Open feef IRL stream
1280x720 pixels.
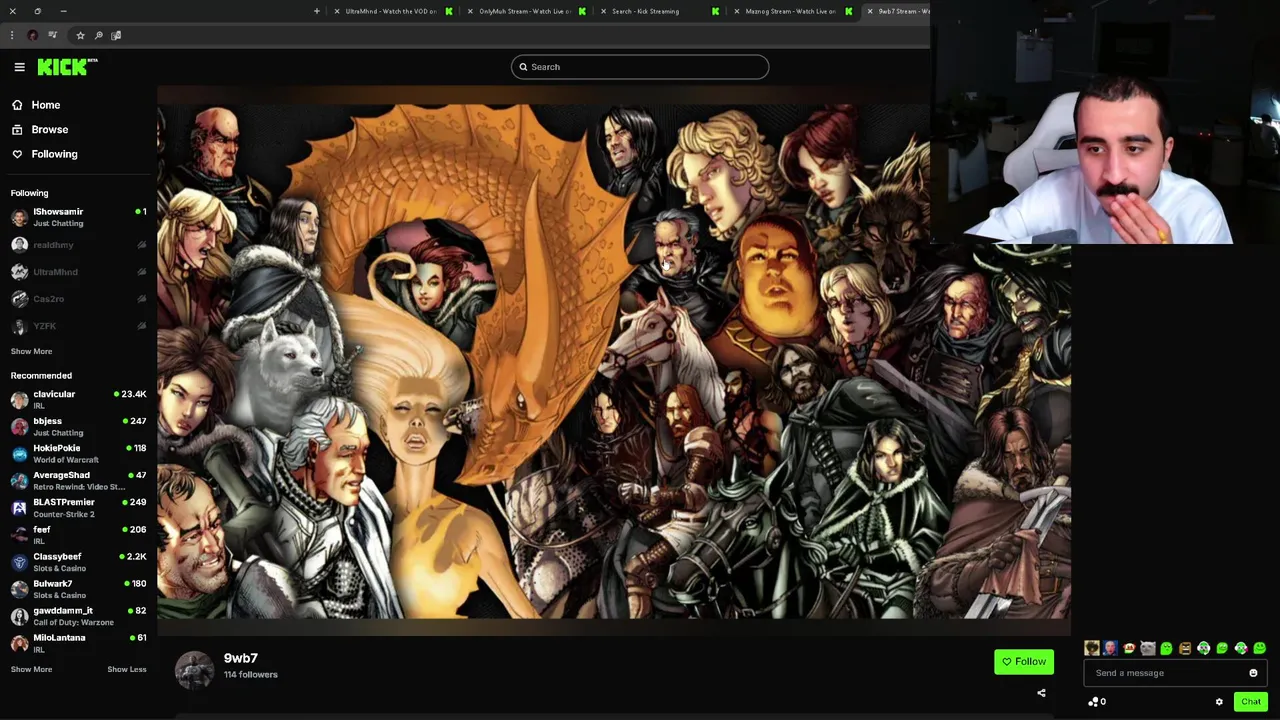(x=78, y=534)
